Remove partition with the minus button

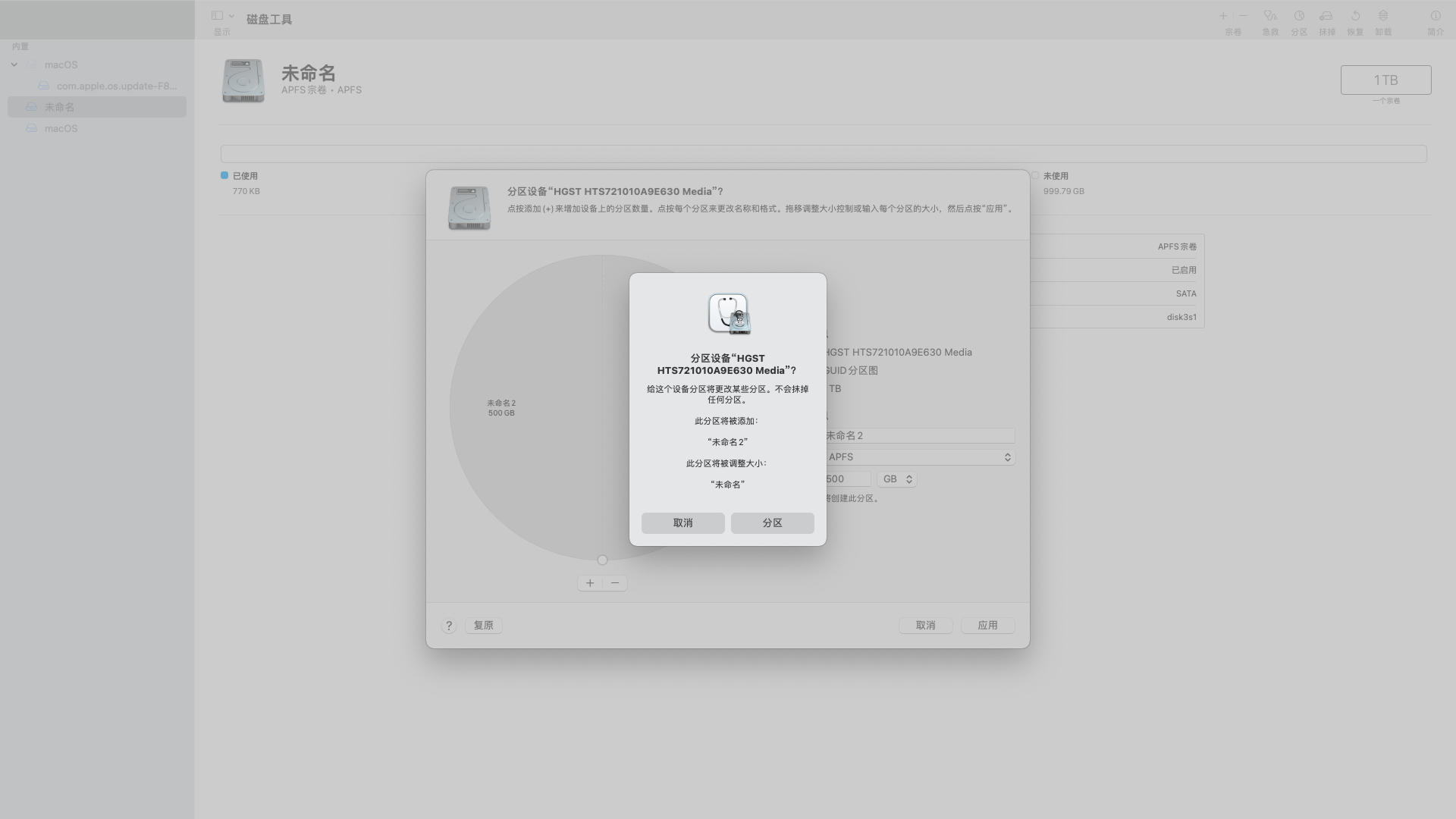pyautogui.click(x=615, y=583)
